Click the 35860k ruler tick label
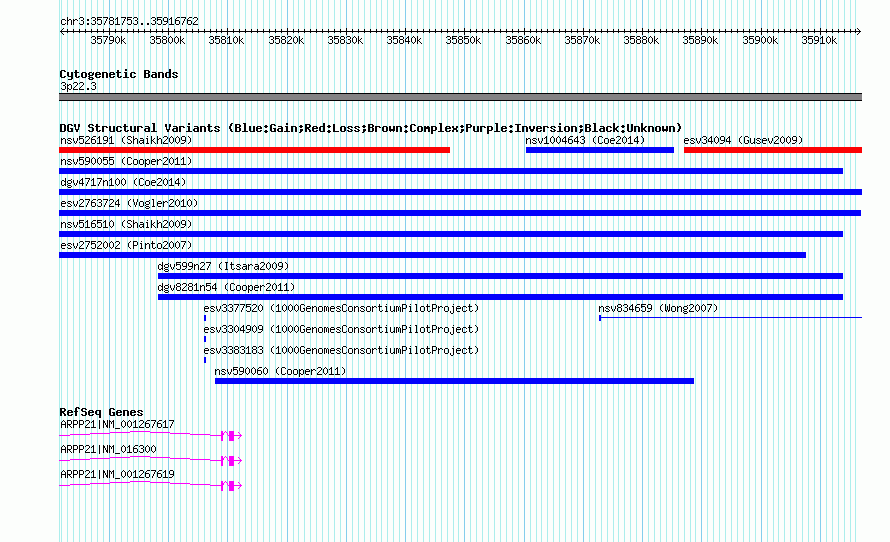890x542 pixels. click(523, 40)
